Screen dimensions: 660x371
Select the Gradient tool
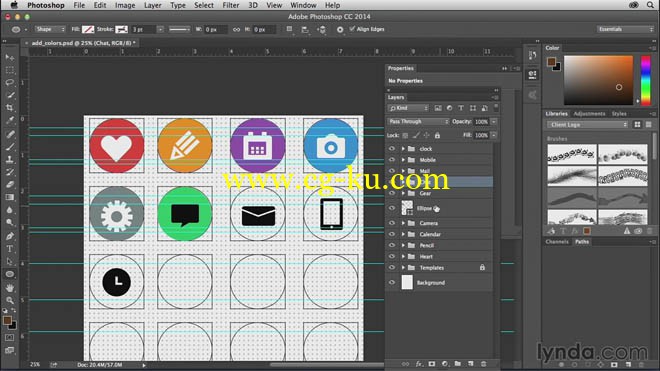pyautogui.click(x=10, y=197)
